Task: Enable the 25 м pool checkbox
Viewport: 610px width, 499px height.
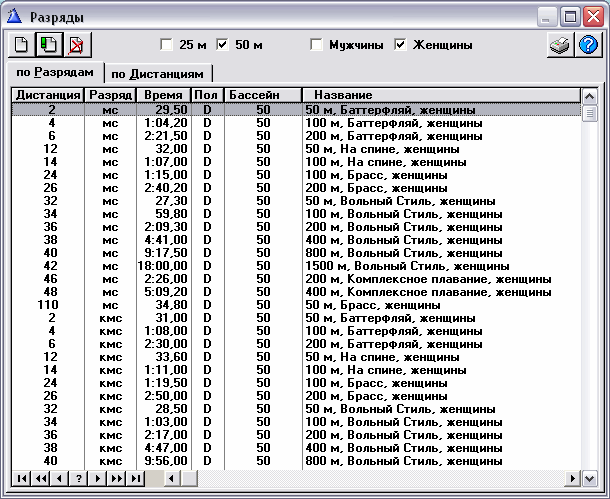Action: click(x=167, y=45)
